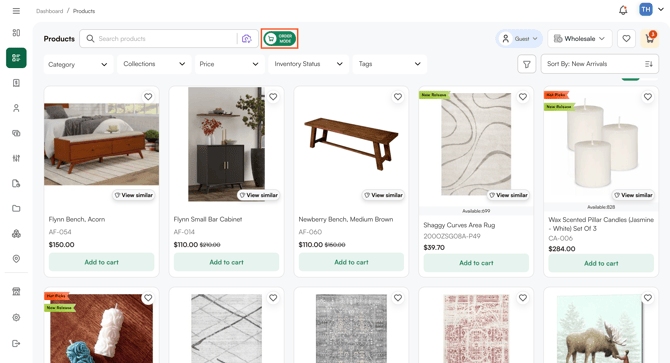The image size is (670, 363).
Task: Open the hamburger menu icon
Action: pyautogui.click(x=16, y=11)
